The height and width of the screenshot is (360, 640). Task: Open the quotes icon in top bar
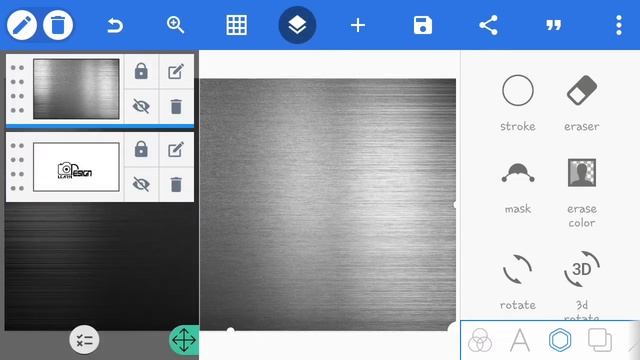tap(553, 26)
